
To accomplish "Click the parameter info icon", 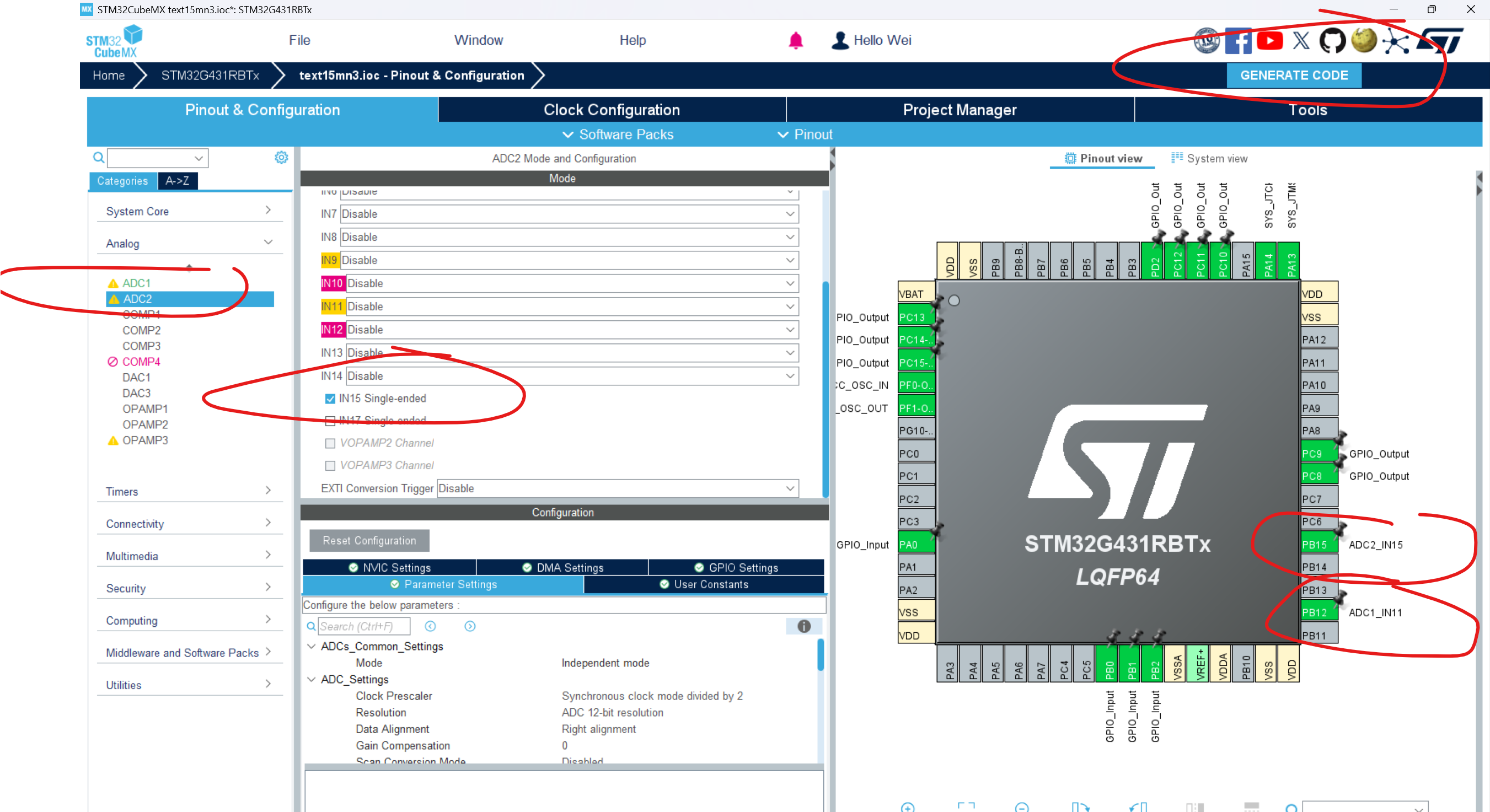I will (803, 626).
